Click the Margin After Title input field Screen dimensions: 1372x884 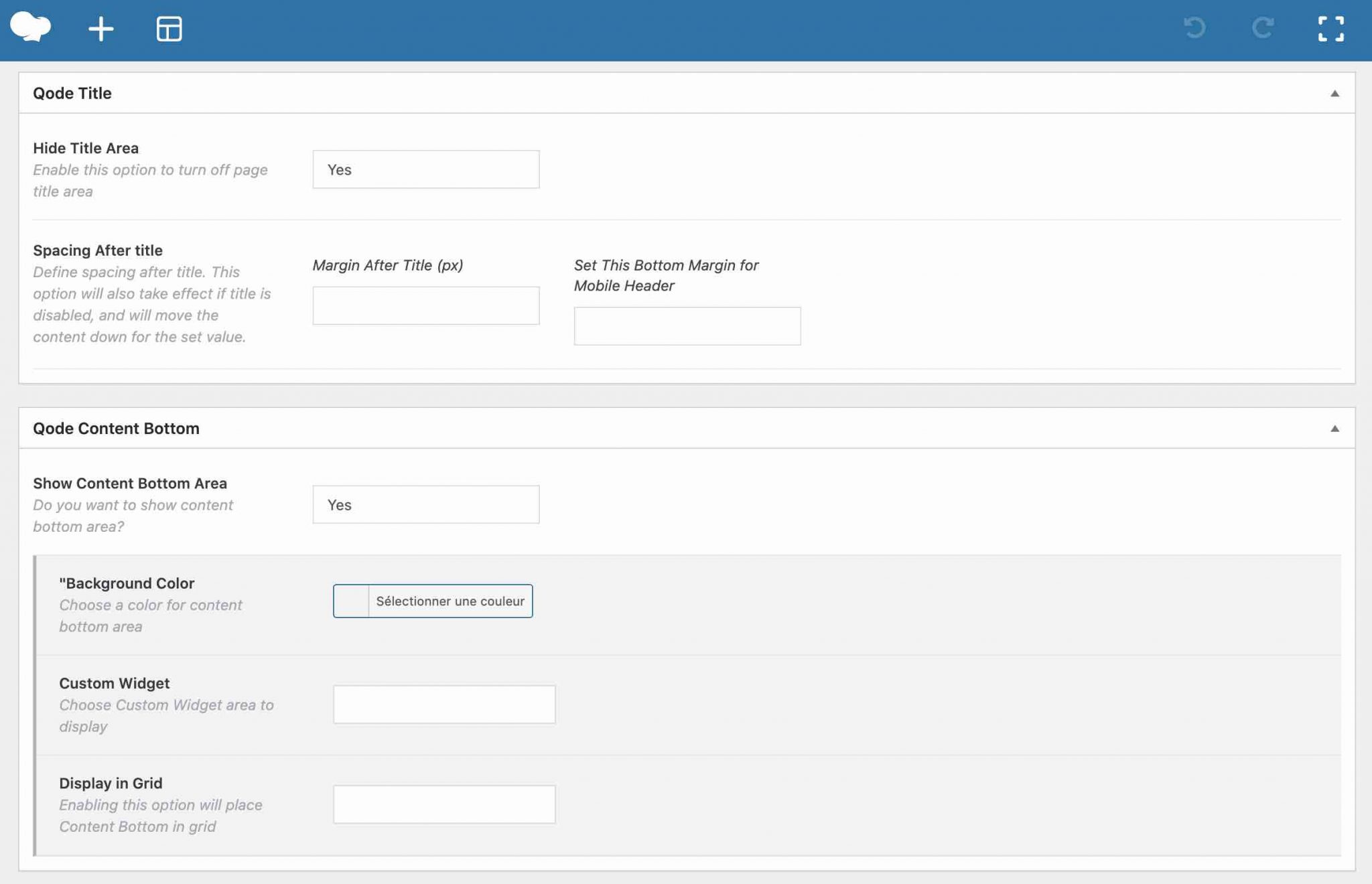425,306
